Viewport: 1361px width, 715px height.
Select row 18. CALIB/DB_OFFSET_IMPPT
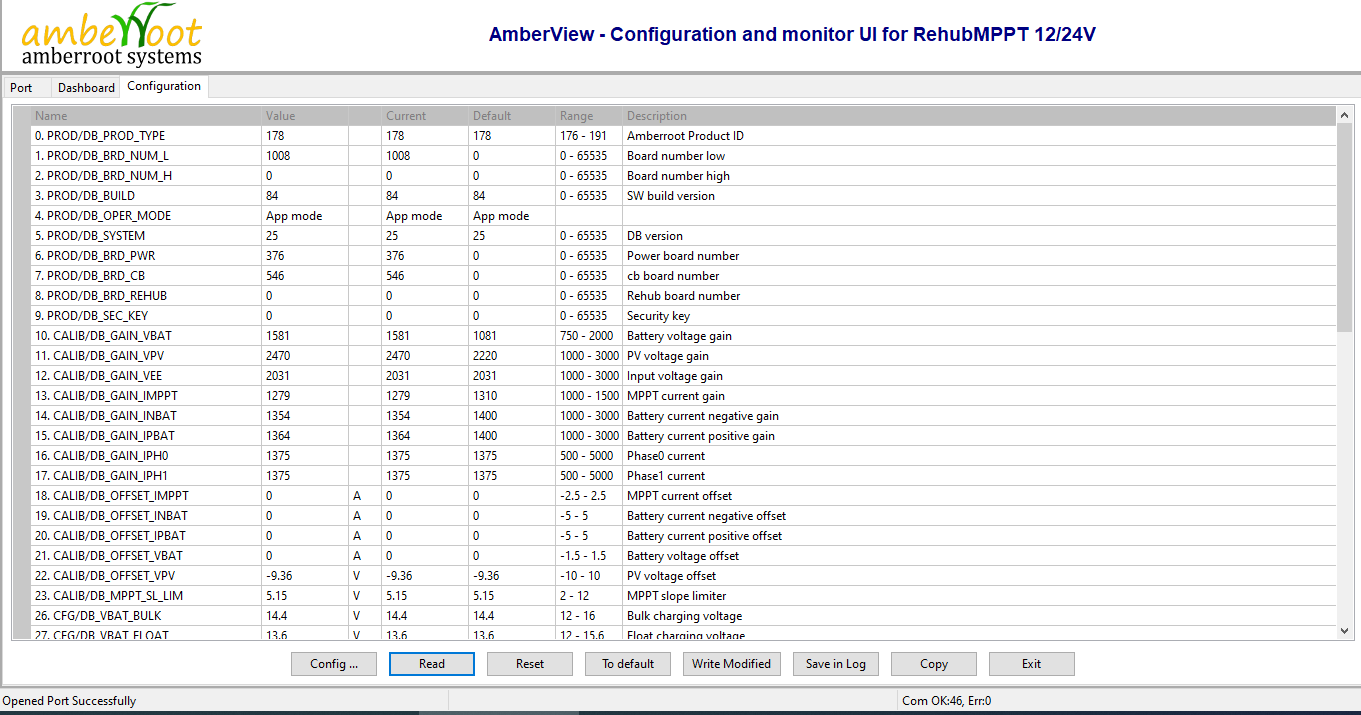(x=684, y=496)
